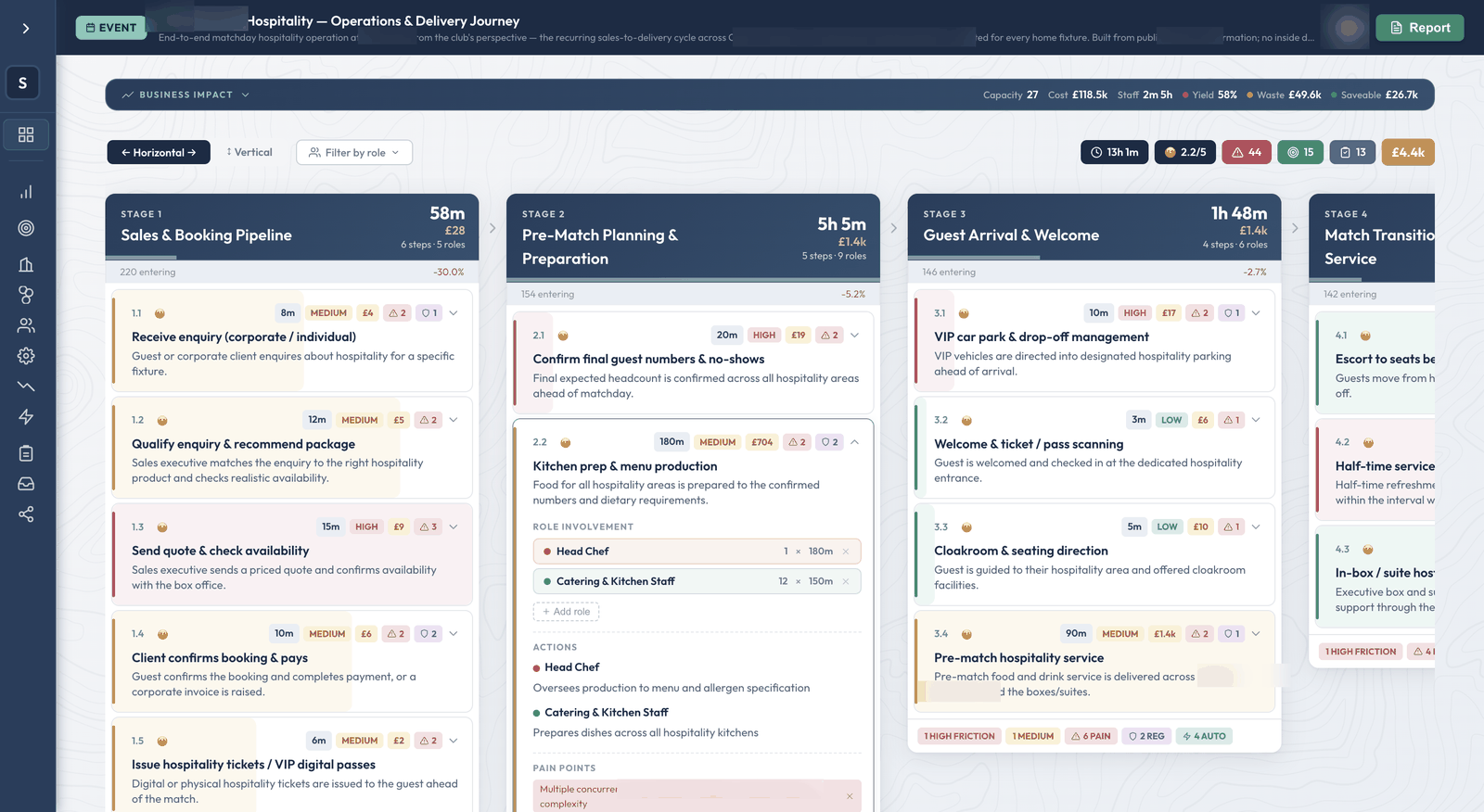Open the inbox tray icon in sidebar
Screen dimensions: 1484x812
coord(26,484)
